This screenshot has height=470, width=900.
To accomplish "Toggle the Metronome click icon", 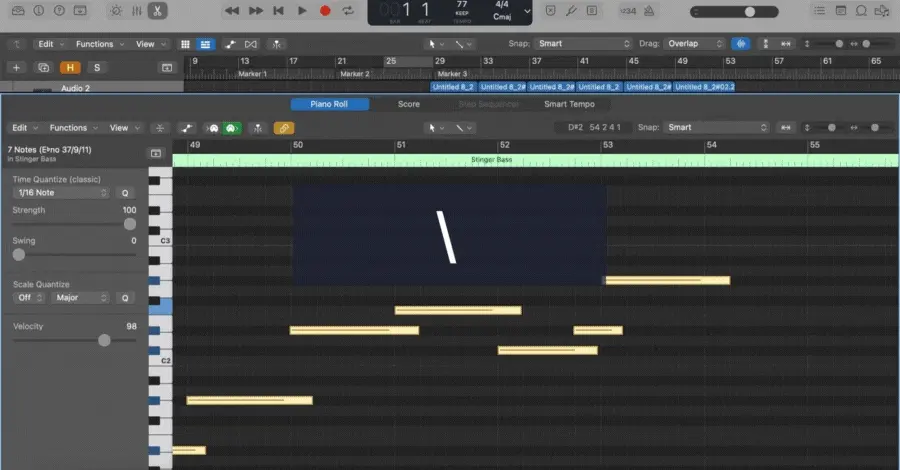I will click(x=649, y=11).
